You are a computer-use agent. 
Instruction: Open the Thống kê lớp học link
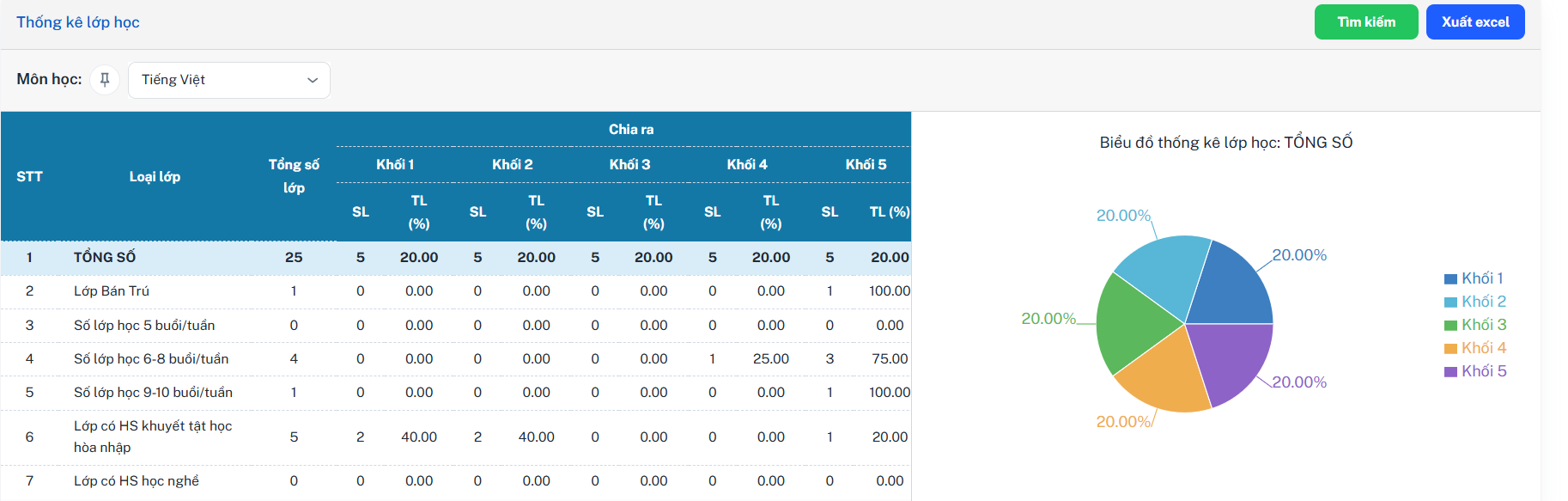78,22
